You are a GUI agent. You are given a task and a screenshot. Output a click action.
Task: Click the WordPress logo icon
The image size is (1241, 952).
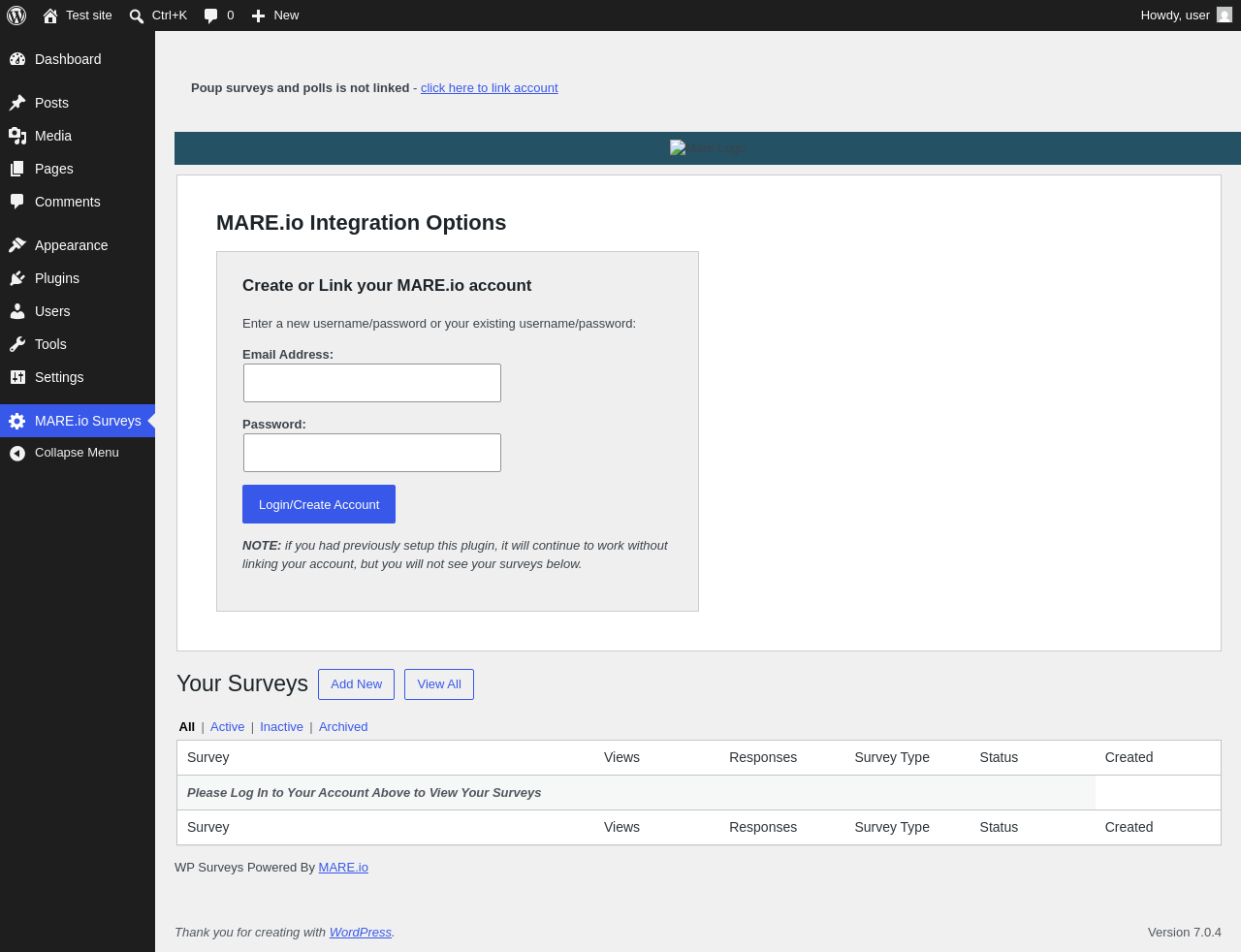pos(16,16)
